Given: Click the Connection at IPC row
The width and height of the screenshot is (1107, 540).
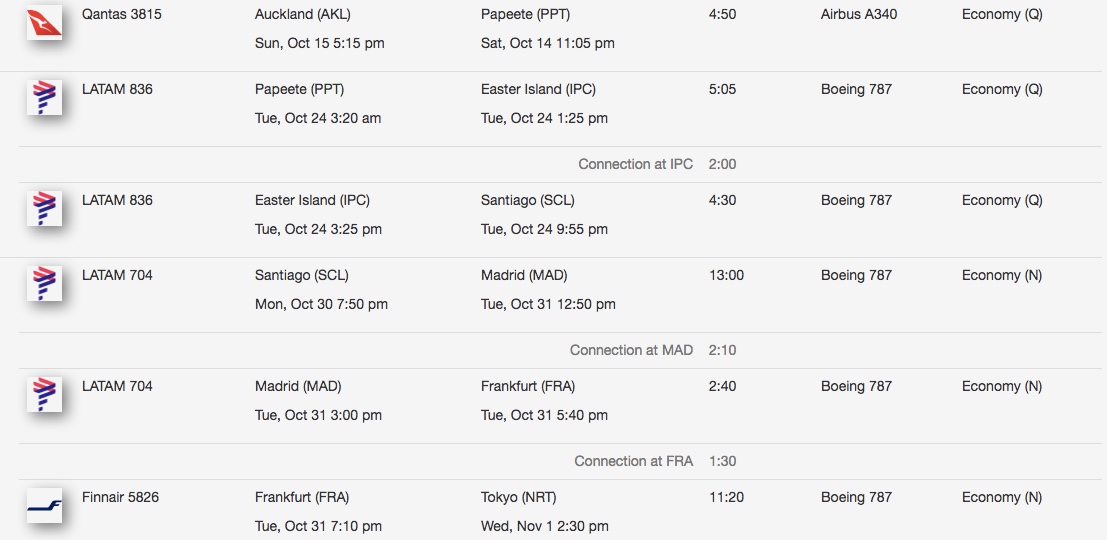Looking at the screenshot, I should (x=561, y=164).
